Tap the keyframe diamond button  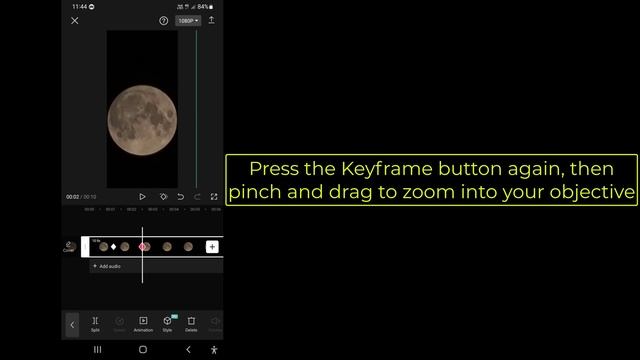(x=164, y=197)
